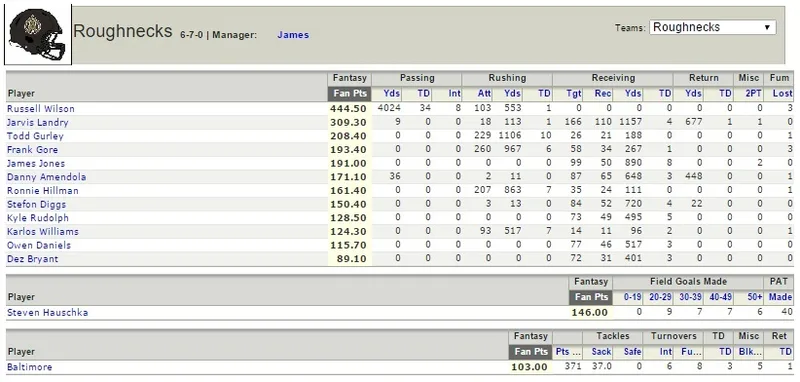The image size is (800, 382).
Task: Sort kickers by PAT Made header
Action: [x=780, y=297]
